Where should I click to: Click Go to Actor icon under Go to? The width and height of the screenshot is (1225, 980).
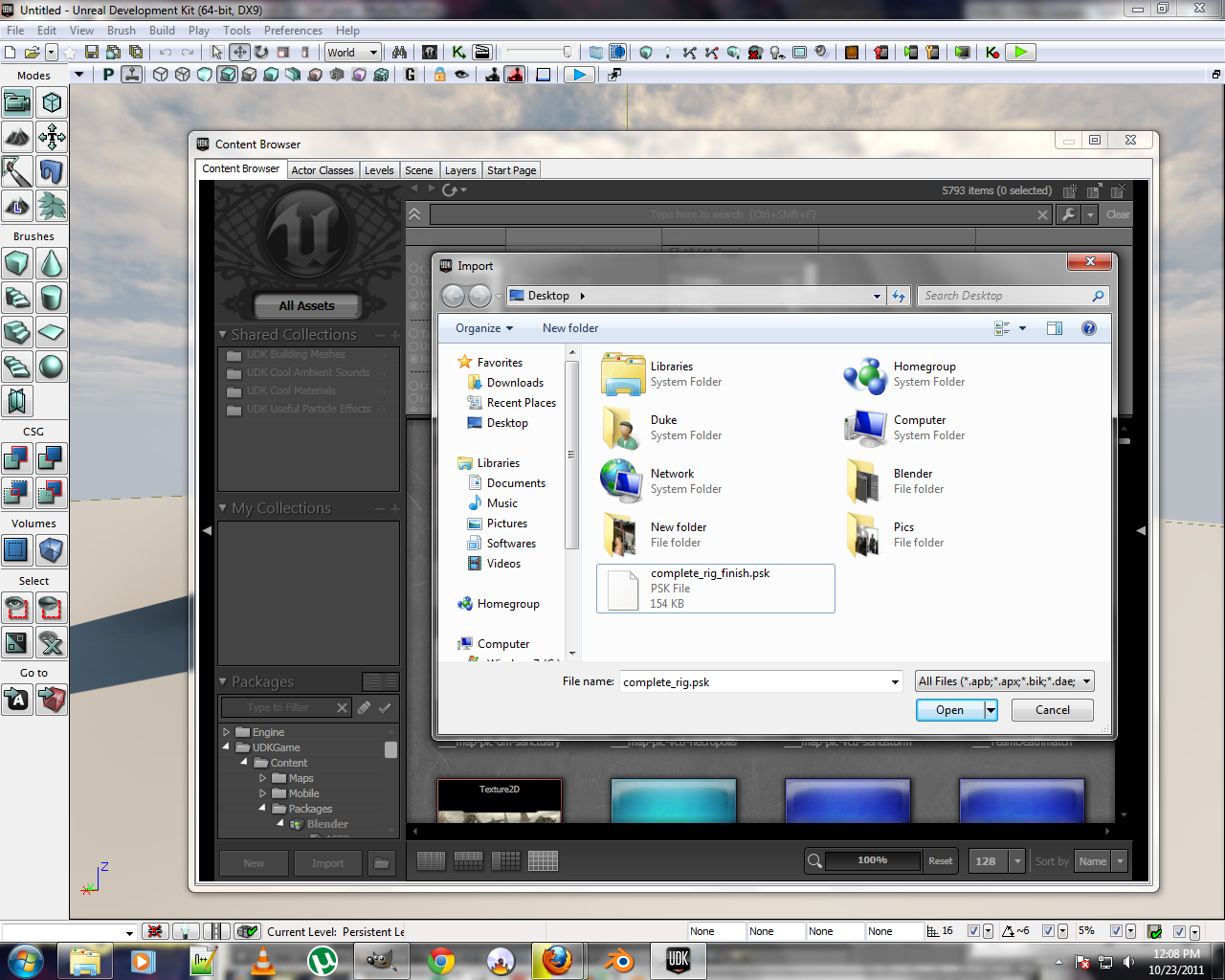17,700
